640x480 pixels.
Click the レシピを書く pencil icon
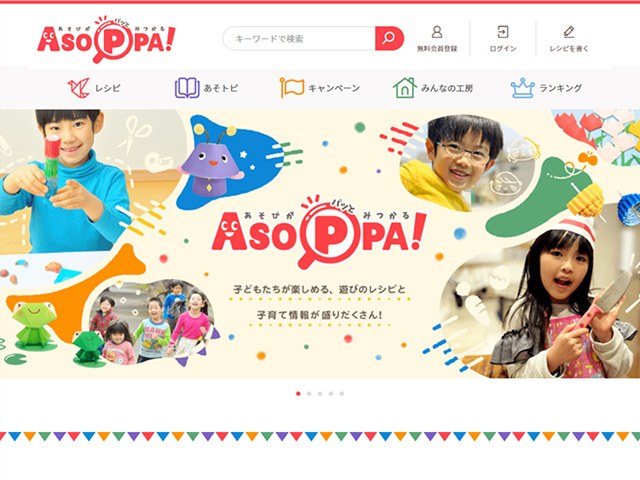(x=569, y=32)
